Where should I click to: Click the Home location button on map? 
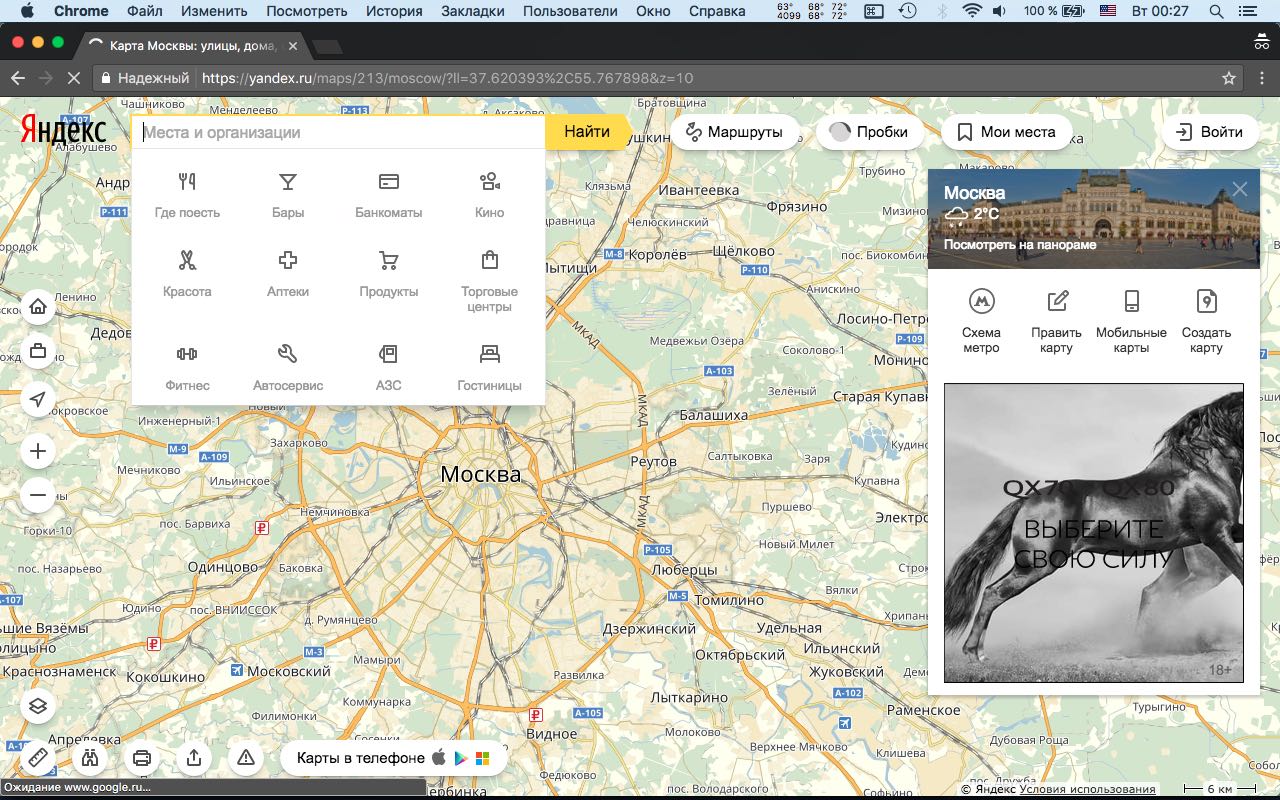(38, 307)
